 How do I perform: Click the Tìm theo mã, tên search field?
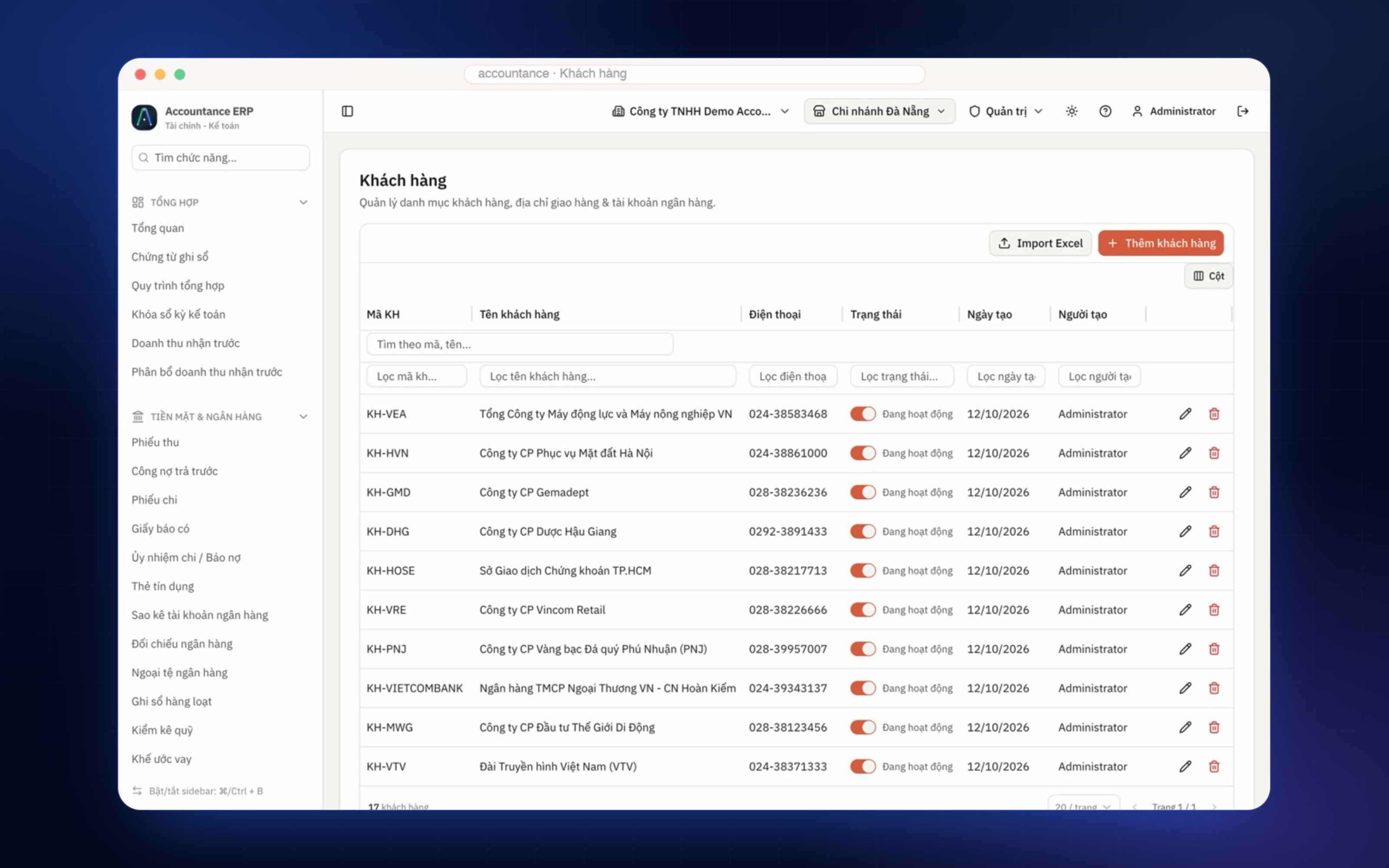click(x=520, y=345)
